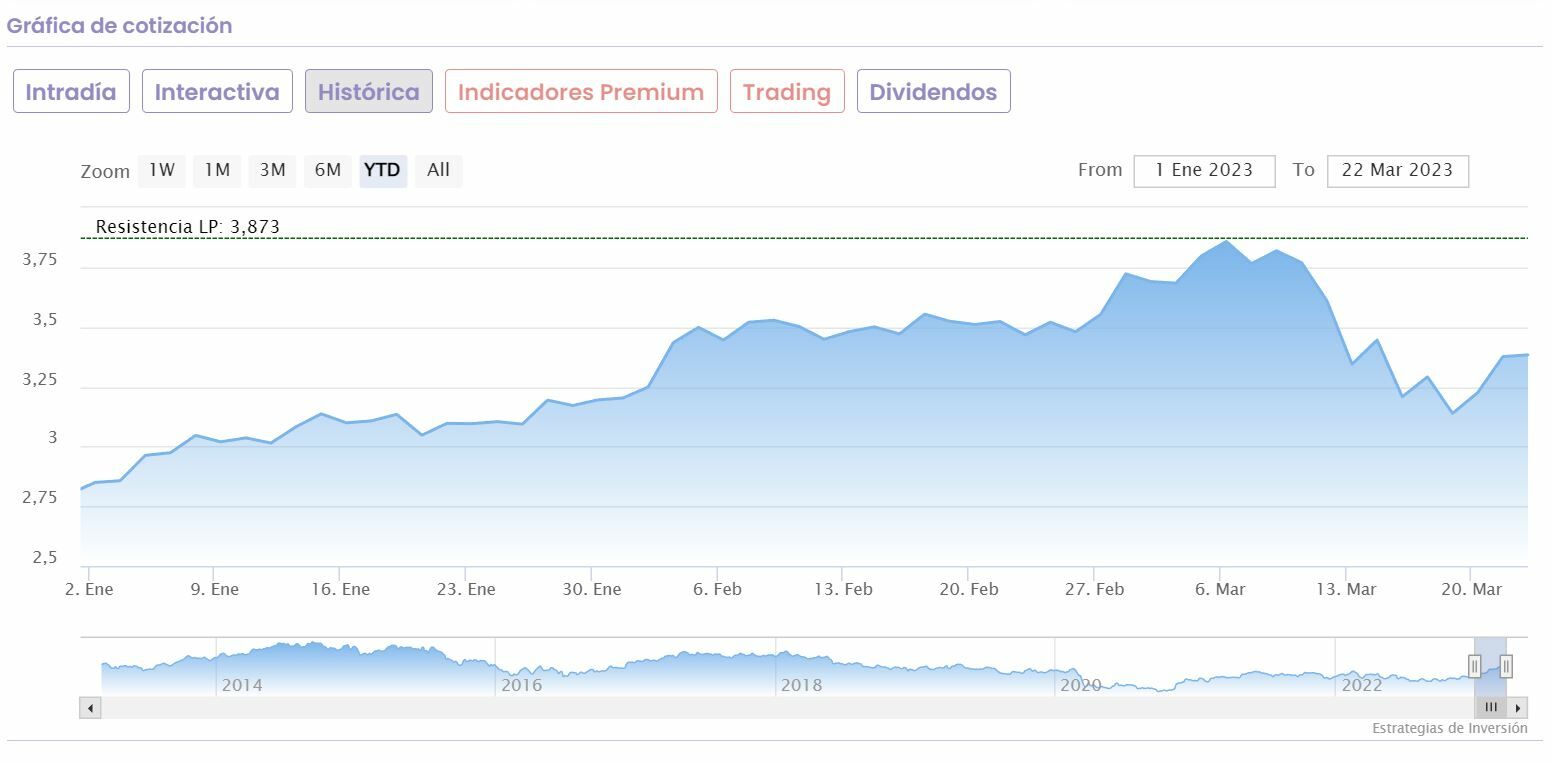Image resolution: width=1551 pixels, height=763 pixels.
Task: Select the Histórica chart tab
Action: pos(368,92)
